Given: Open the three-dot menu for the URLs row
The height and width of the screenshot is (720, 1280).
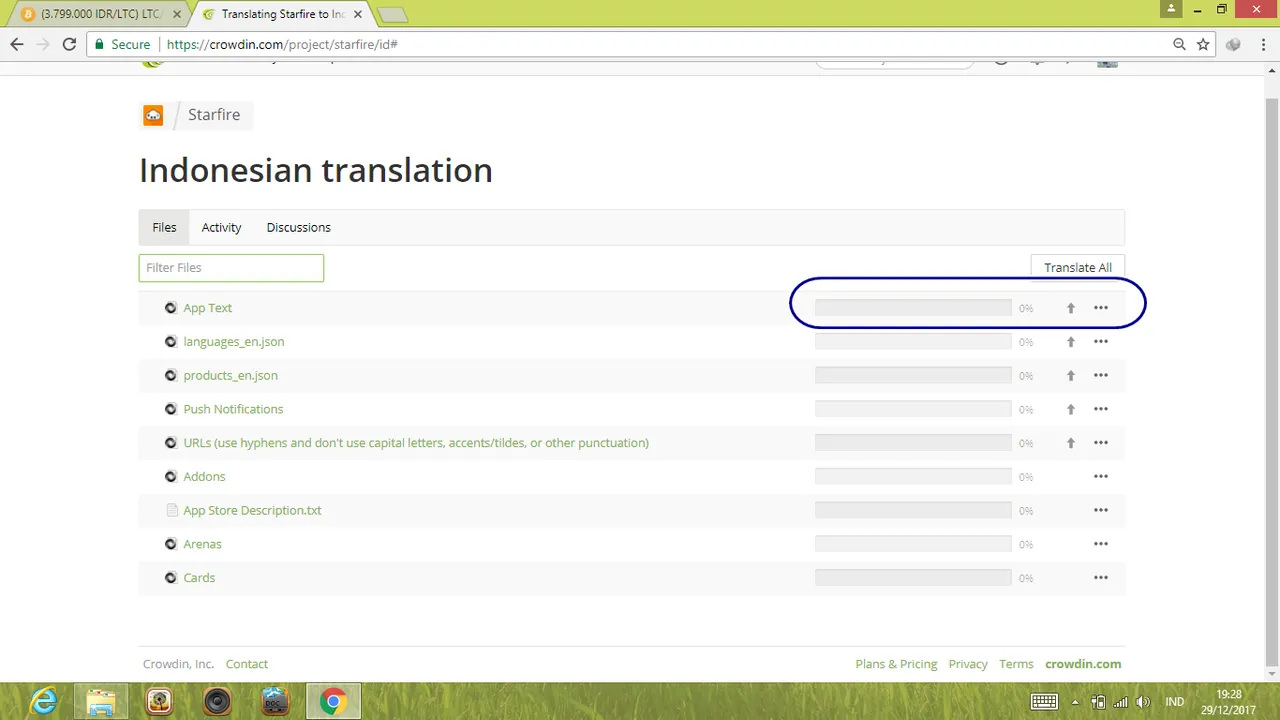Looking at the screenshot, I should [1101, 443].
